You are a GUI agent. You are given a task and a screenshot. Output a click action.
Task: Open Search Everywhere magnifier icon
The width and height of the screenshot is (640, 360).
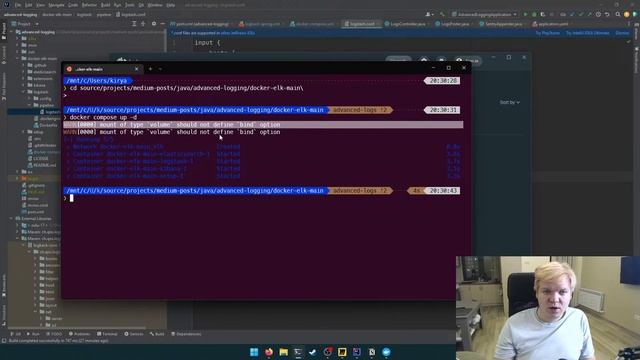(618, 14)
